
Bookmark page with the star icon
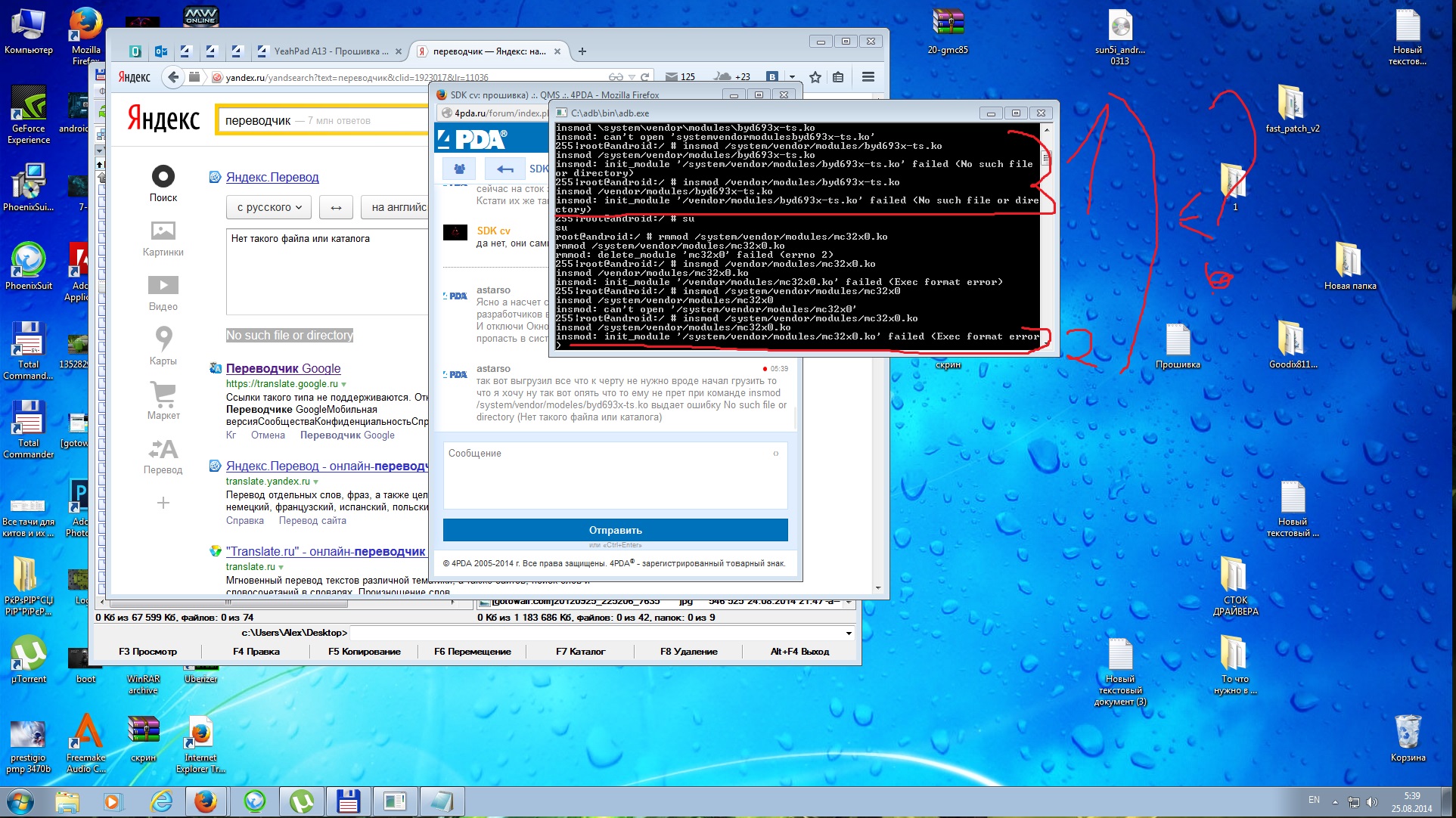pyautogui.click(x=815, y=76)
